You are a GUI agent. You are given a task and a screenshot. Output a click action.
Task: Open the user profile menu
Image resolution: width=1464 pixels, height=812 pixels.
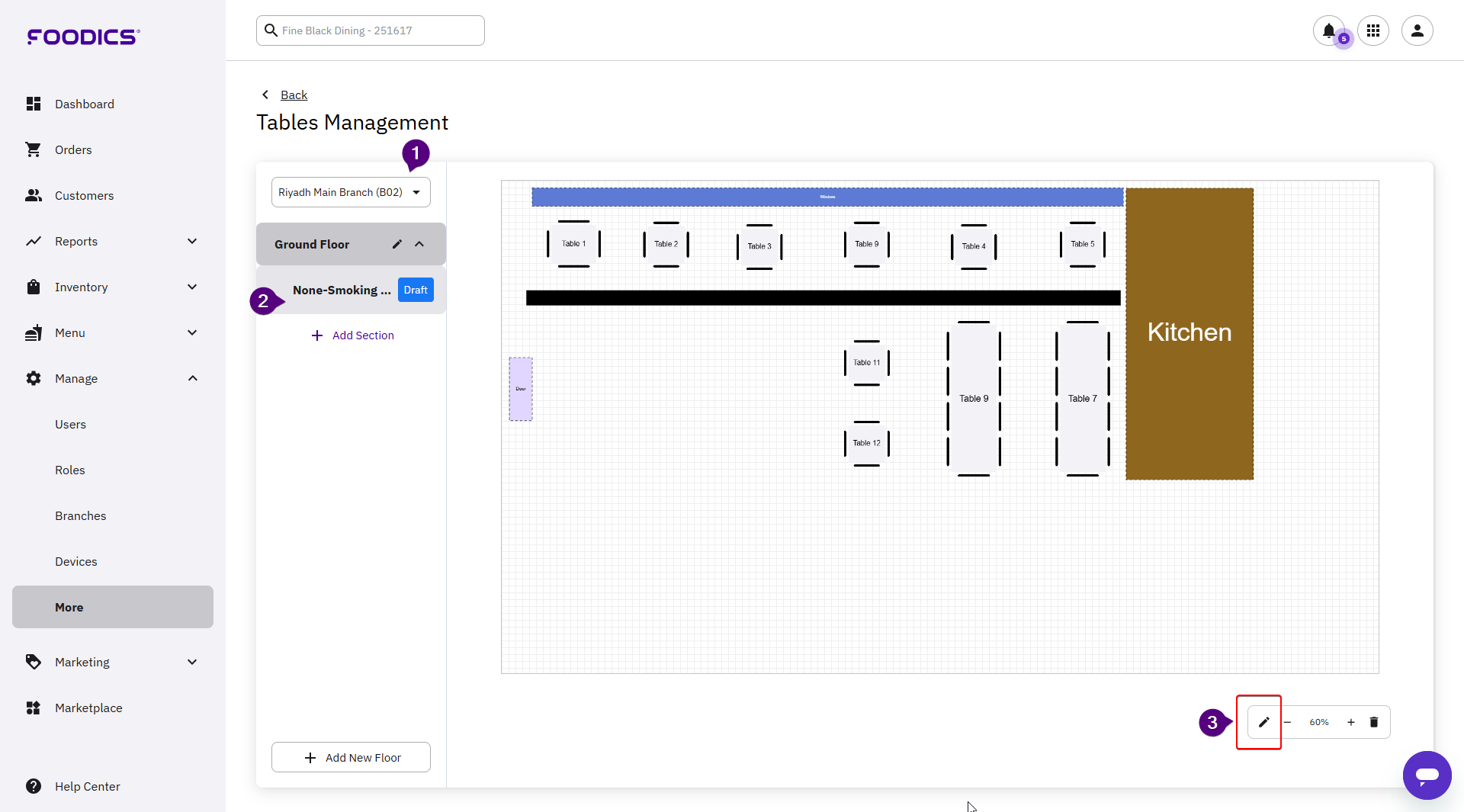click(1417, 30)
